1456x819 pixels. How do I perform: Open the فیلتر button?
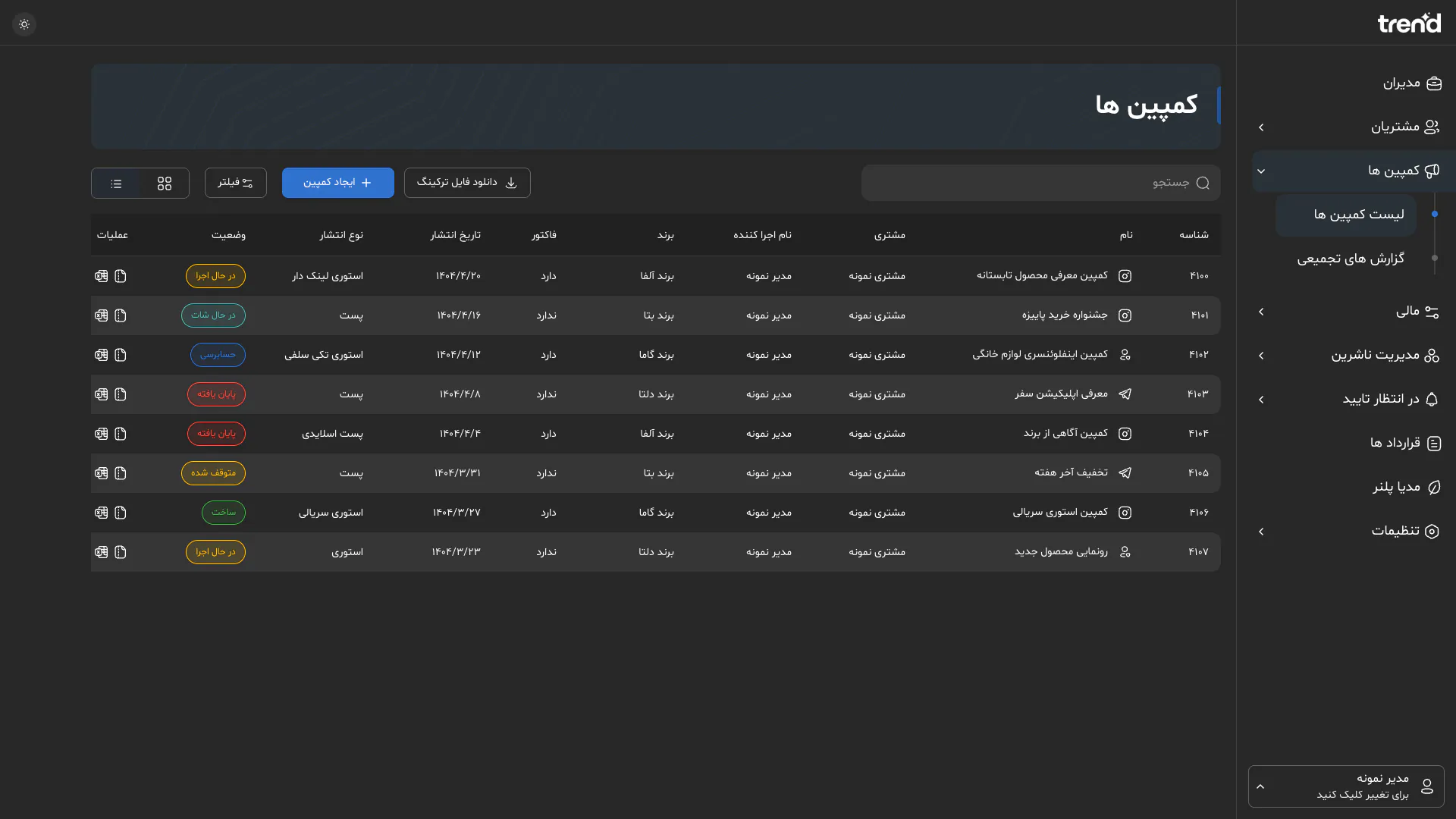tap(236, 183)
